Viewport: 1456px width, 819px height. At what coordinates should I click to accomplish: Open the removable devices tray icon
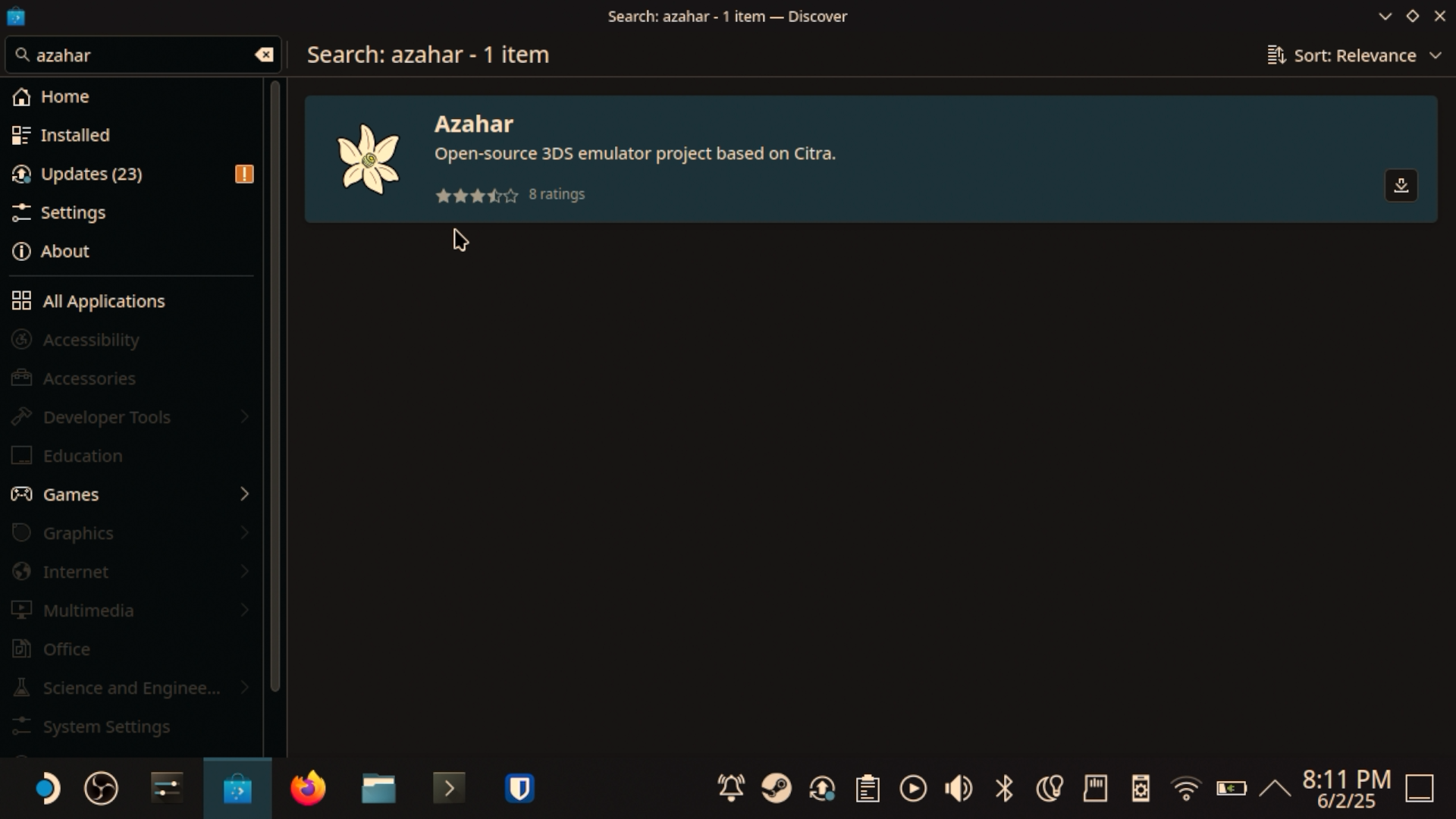click(1141, 789)
